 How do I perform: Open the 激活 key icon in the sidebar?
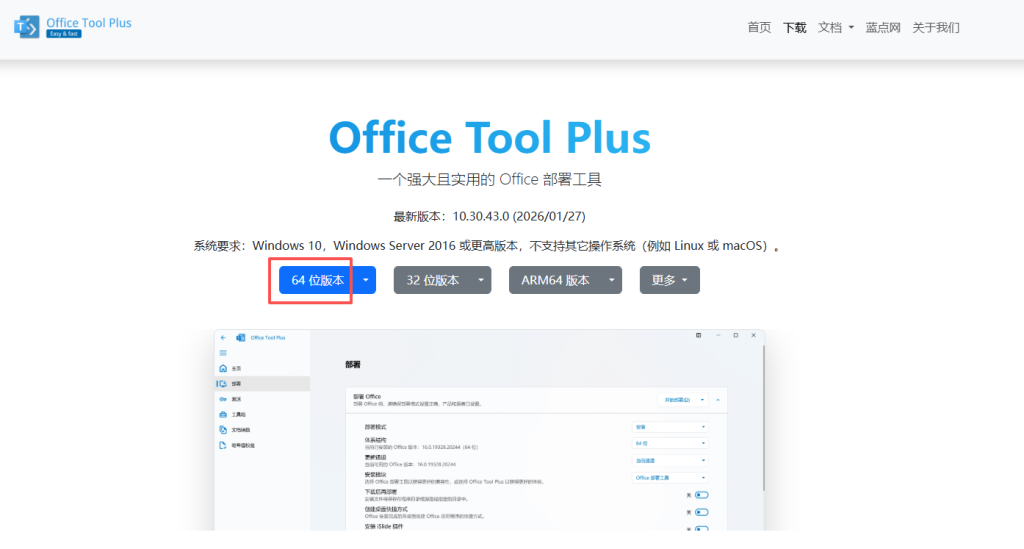click(x=223, y=399)
